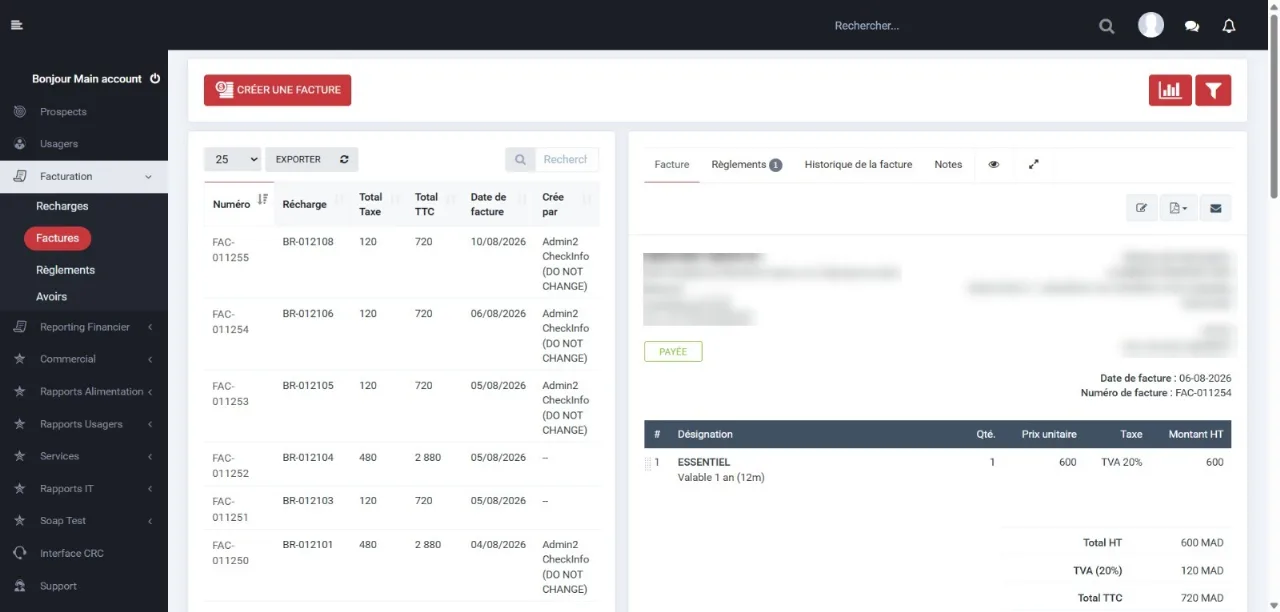Go to Avoirs in the sidebar
The height and width of the screenshot is (612, 1280).
point(52,297)
